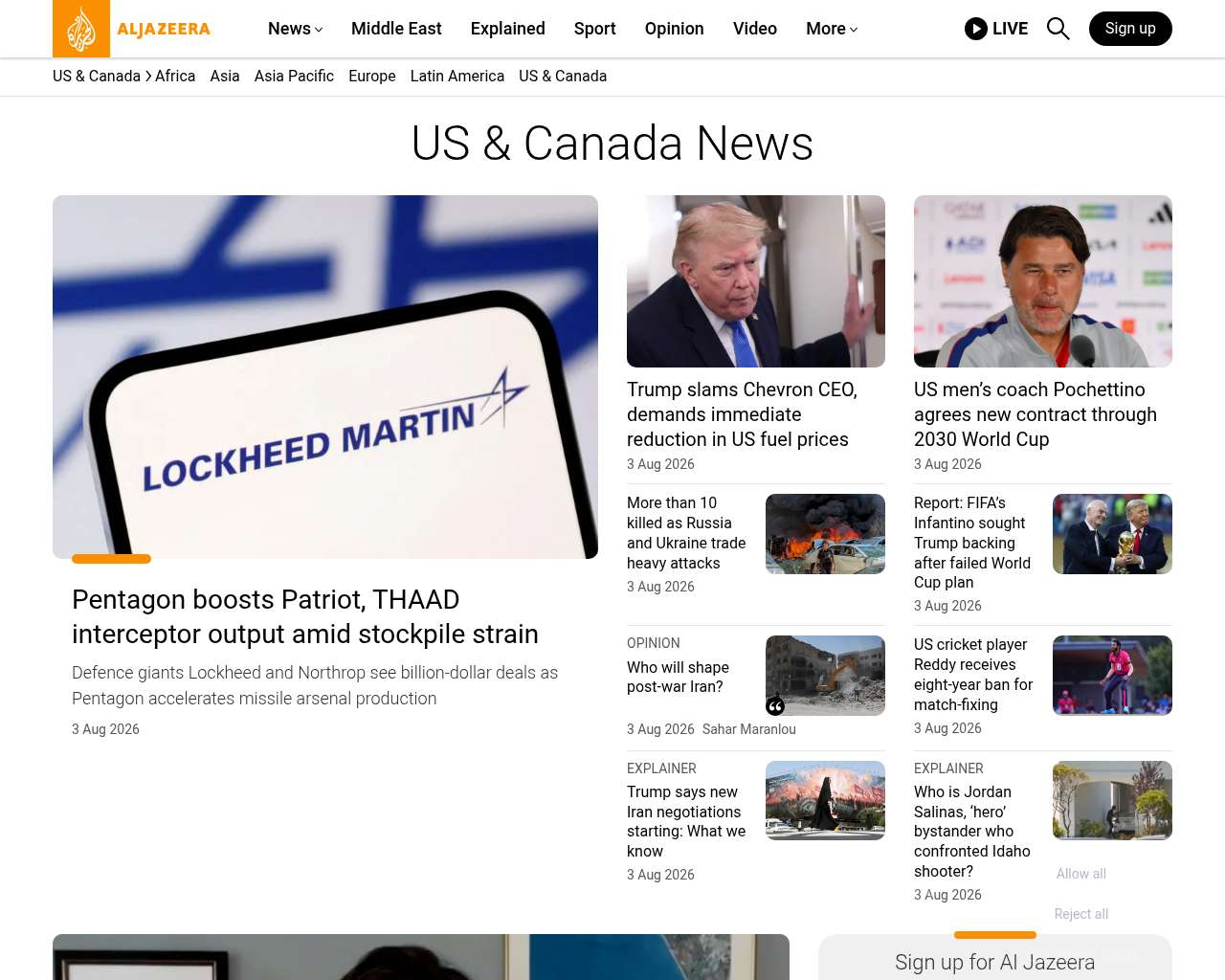The height and width of the screenshot is (980, 1225).
Task: Click the Reject all cookies button
Action: tap(1081, 914)
